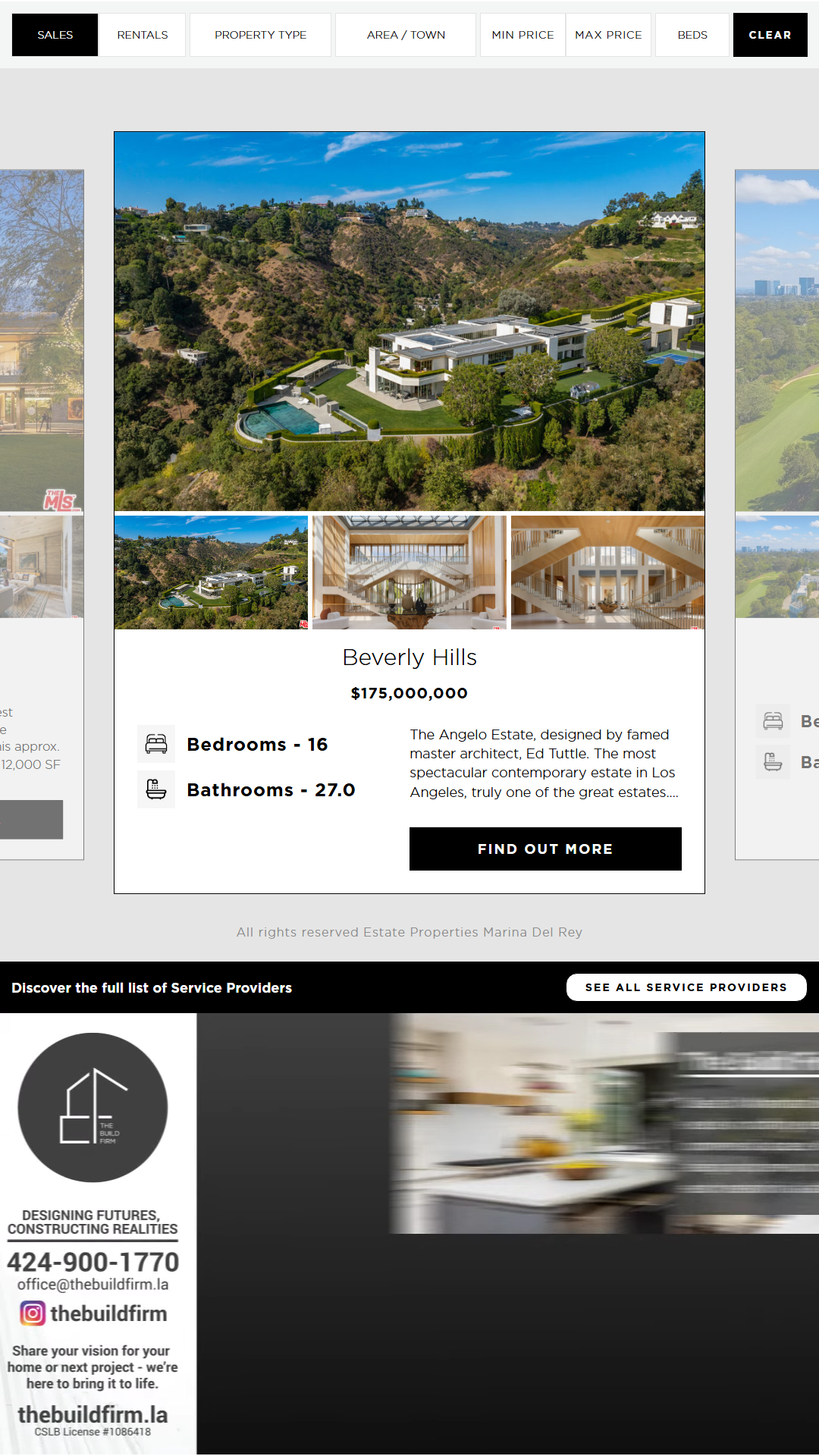View the grand staircase interior thumbnail

click(409, 573)
